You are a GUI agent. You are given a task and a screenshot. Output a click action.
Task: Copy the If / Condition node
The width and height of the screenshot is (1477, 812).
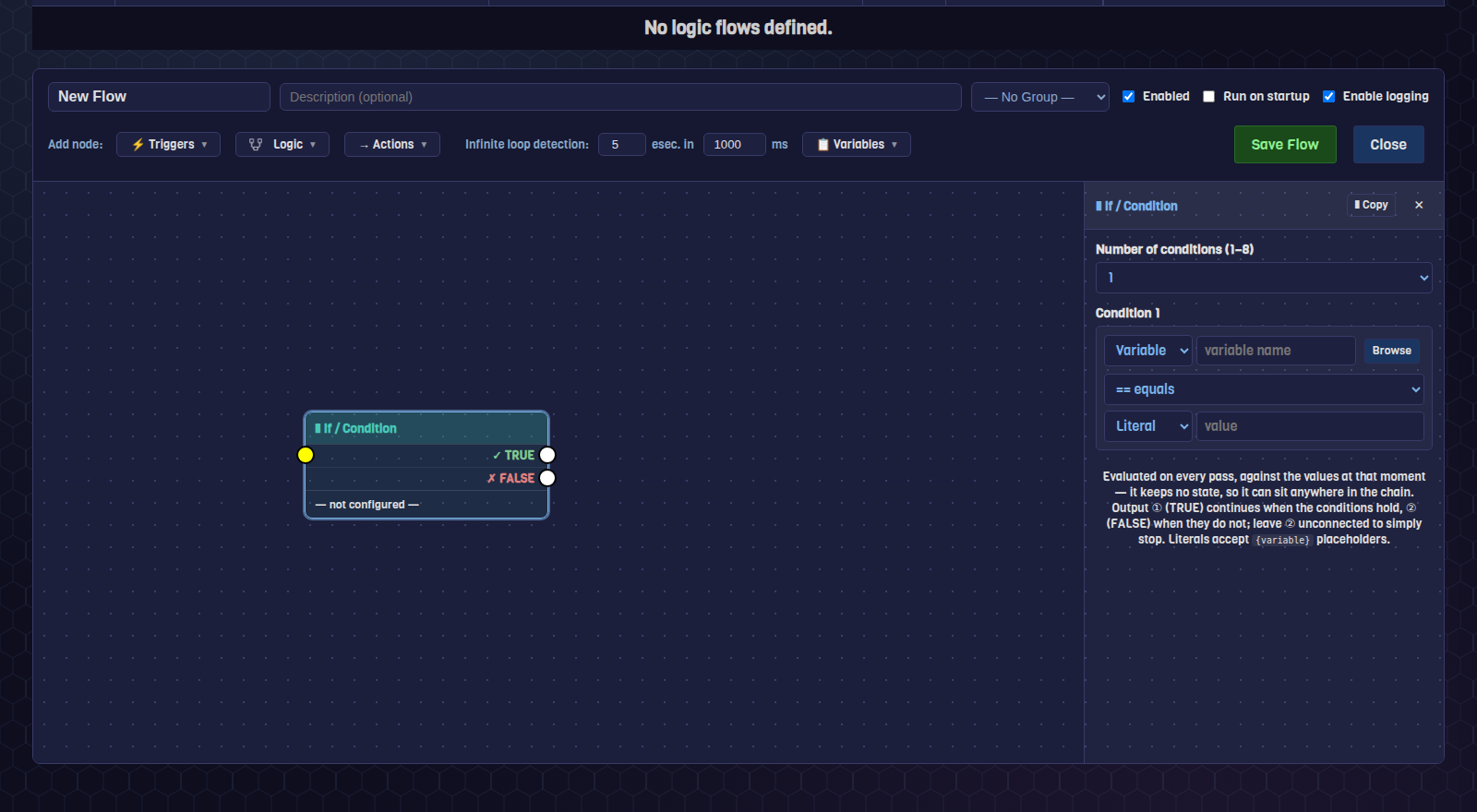[x=1371, y=205]
